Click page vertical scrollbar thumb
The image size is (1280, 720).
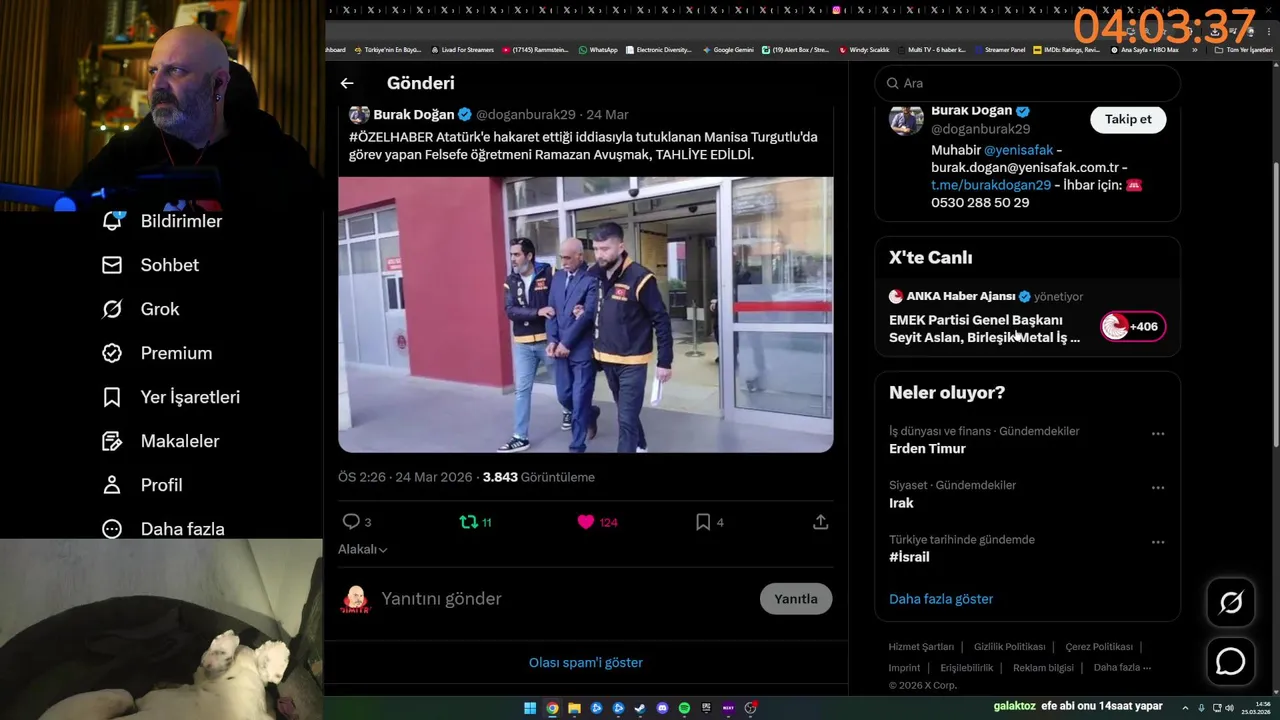coord(1275,305)
